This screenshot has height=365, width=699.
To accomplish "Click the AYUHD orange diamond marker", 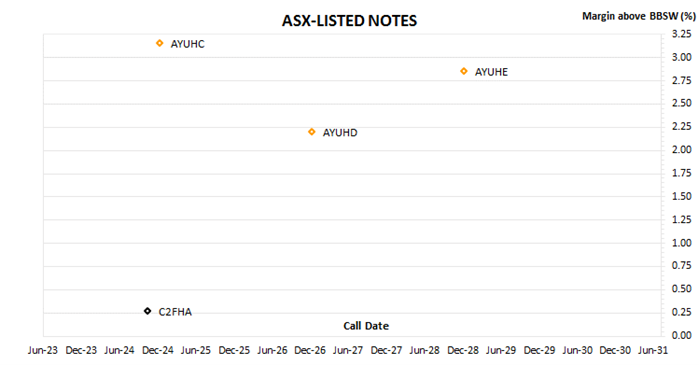I will [x=312, y=132].
